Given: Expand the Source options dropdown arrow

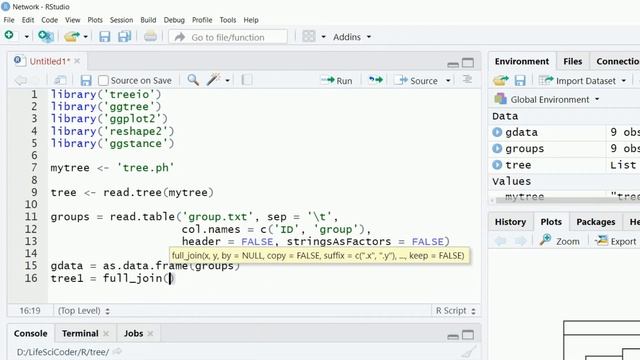Looking at the screenshot, I should click(448, 80).
